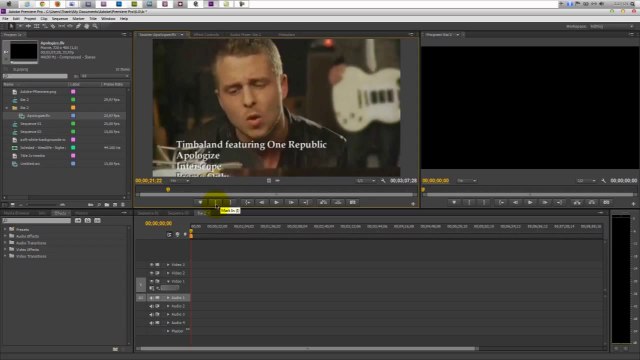Select the Hand tool
The width and height of the screenshot is (640, 360).
(87, 26)
